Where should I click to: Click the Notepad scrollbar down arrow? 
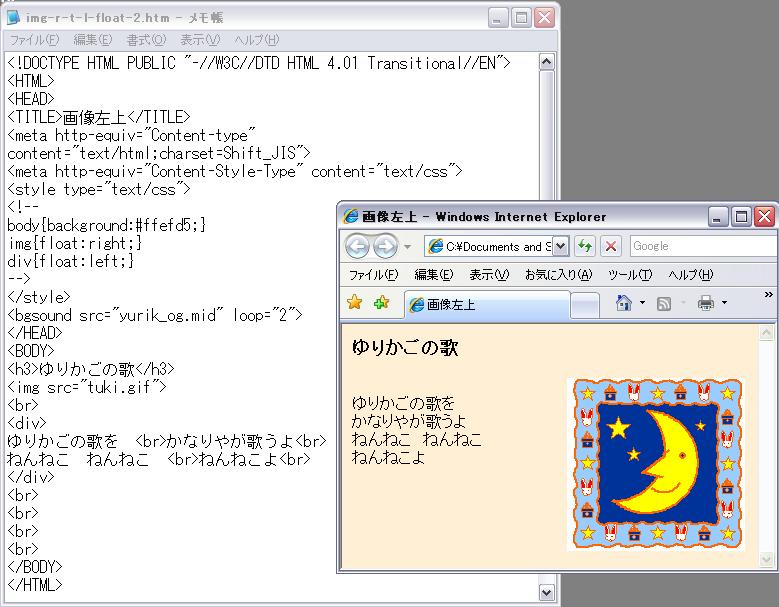(546, 592)
